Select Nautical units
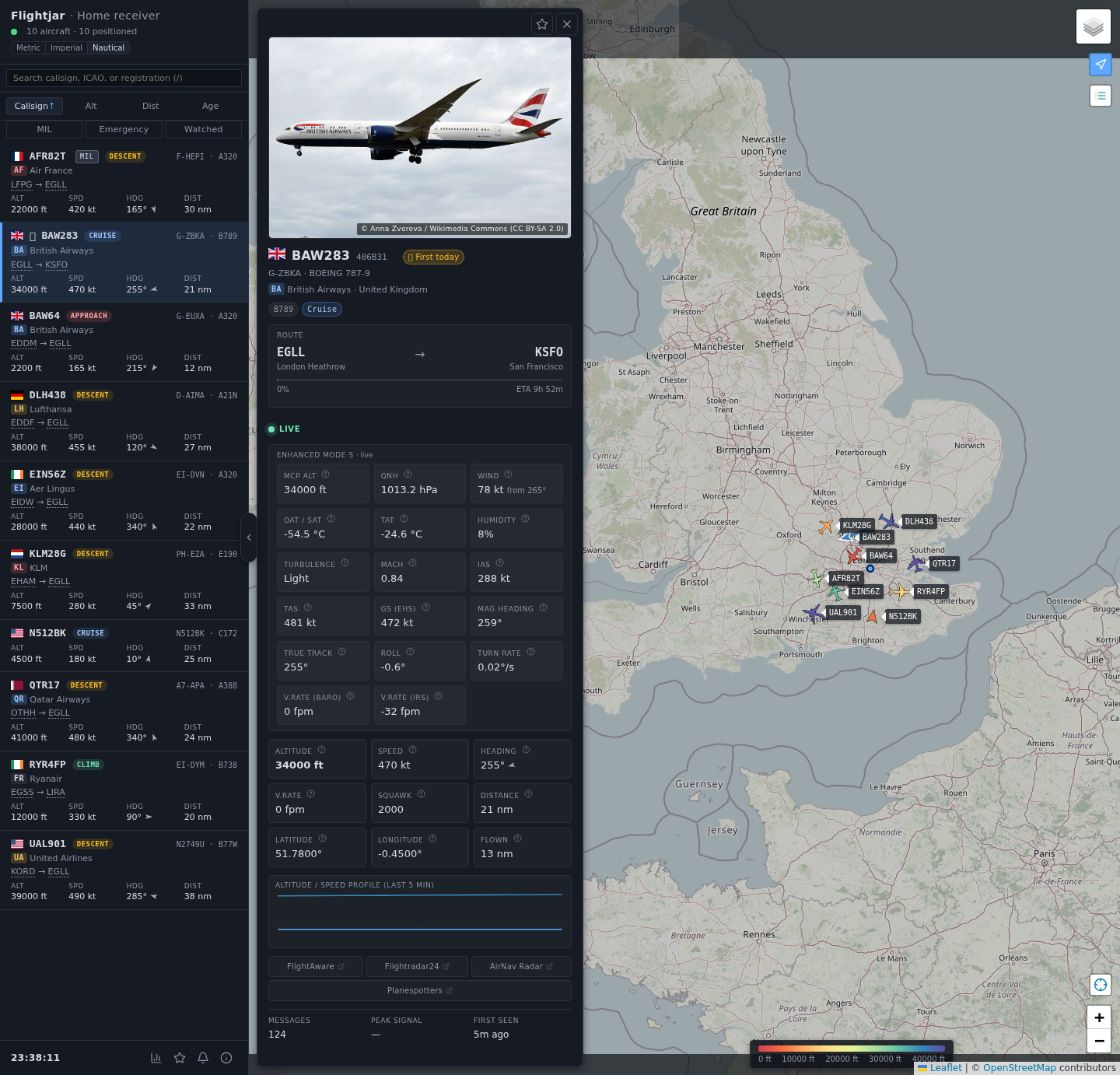Screen dimensions: 1120x1075 [x=108, y=48]
